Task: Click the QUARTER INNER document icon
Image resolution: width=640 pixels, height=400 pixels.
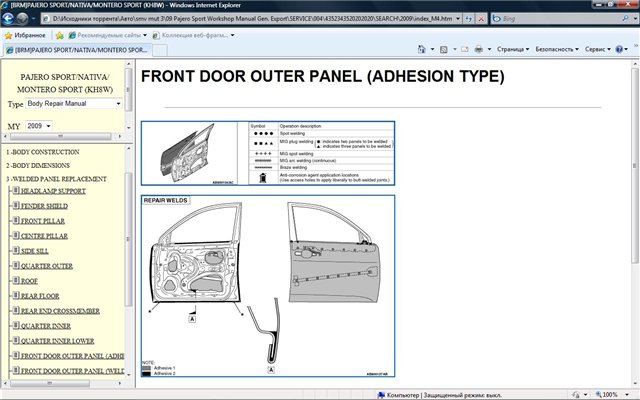Action: click(16, 325)
